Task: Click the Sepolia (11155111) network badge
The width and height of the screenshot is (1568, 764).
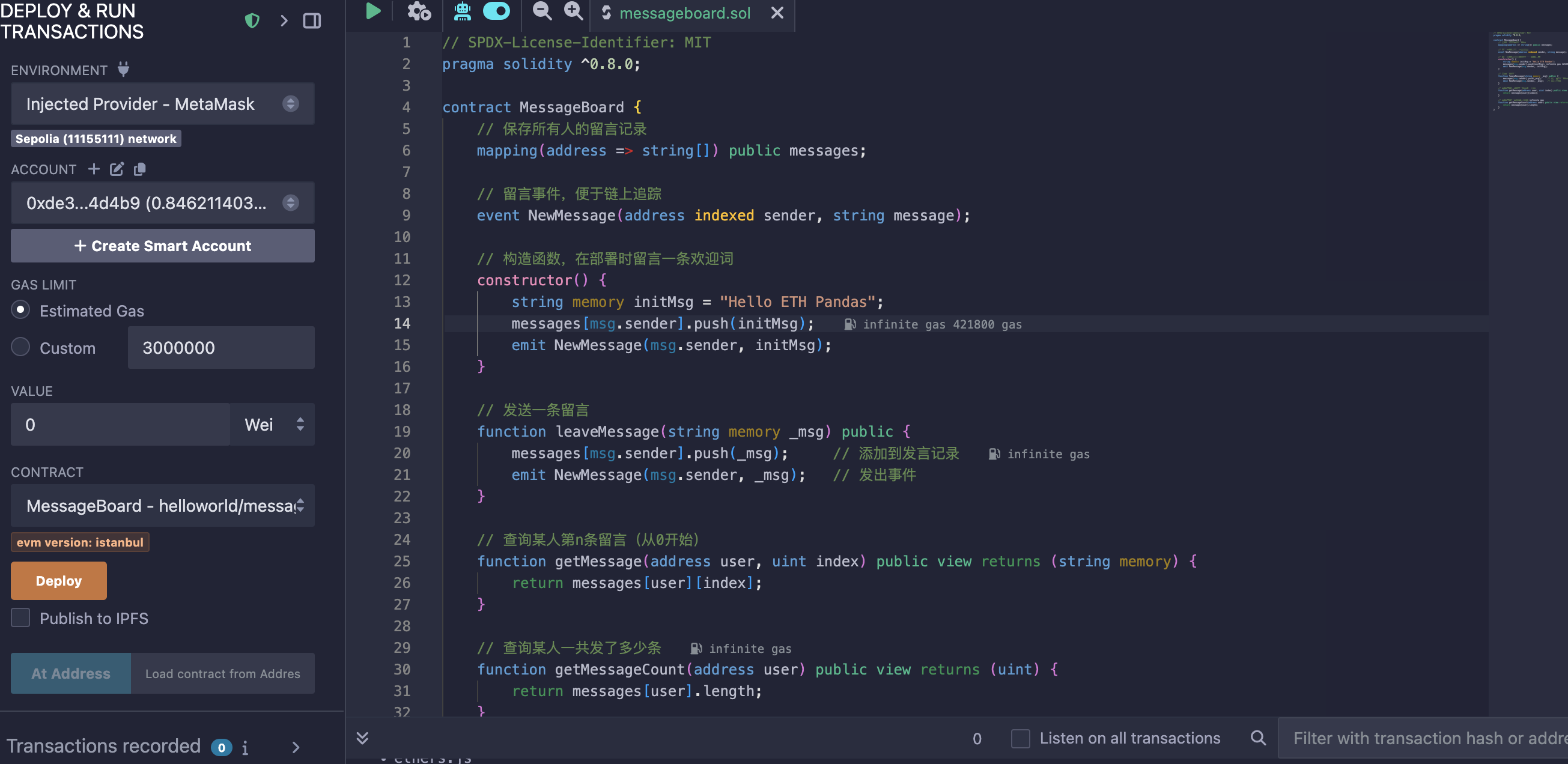Action: (96, 139)
